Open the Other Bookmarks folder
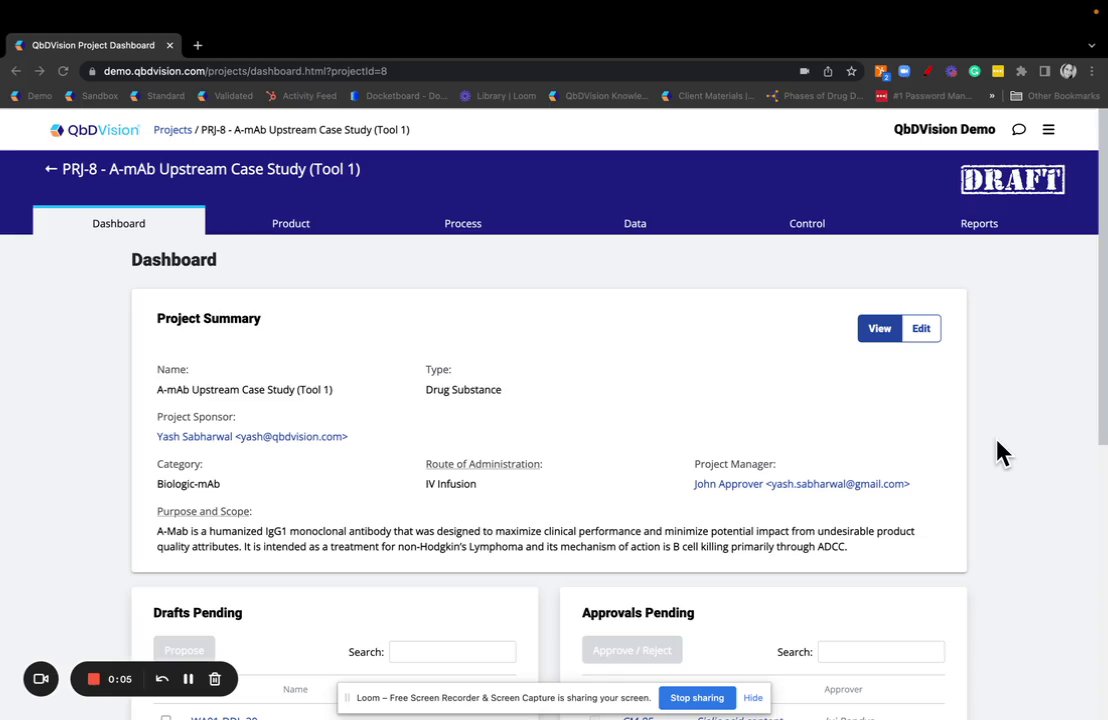This screenshot has width=1108, height=720. (x=1055, y=96)
